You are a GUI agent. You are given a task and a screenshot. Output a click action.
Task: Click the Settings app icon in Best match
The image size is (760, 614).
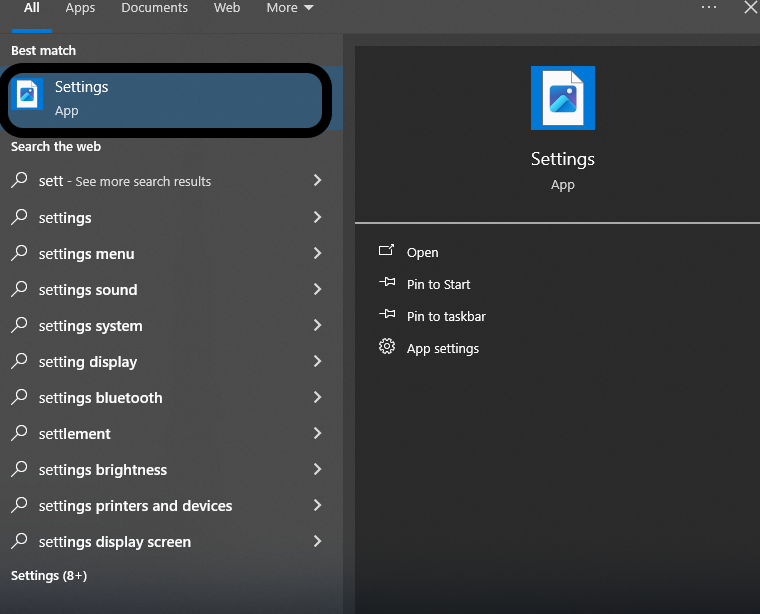(x=27, y=96)
